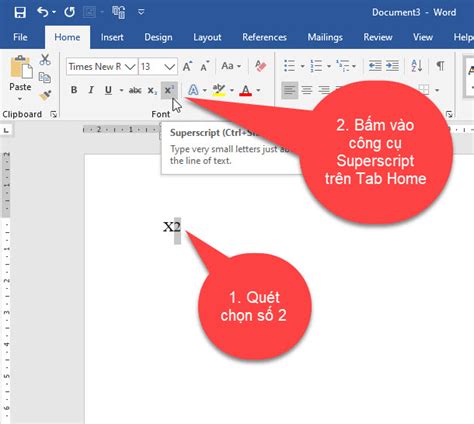The width and height of the screenshot is (474, 424).
Task: Show paragraph marks with the pilcrow icon
Action: (440, 66)
